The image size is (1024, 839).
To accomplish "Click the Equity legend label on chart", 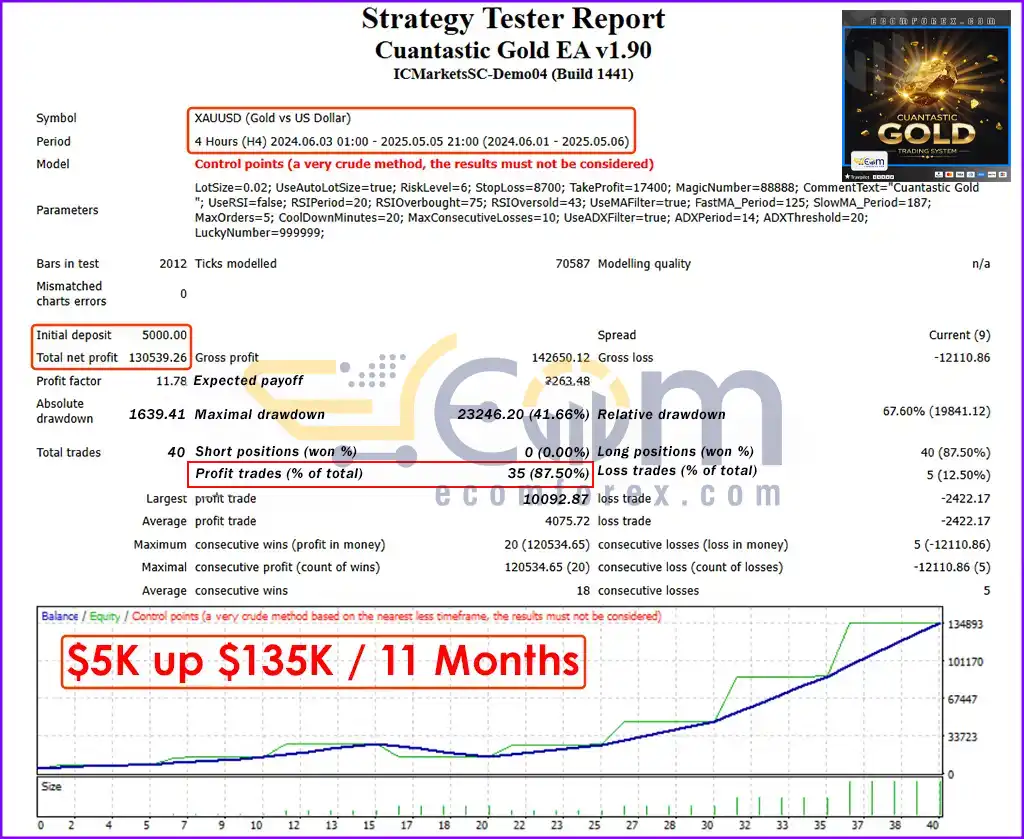I will [104, 616].
